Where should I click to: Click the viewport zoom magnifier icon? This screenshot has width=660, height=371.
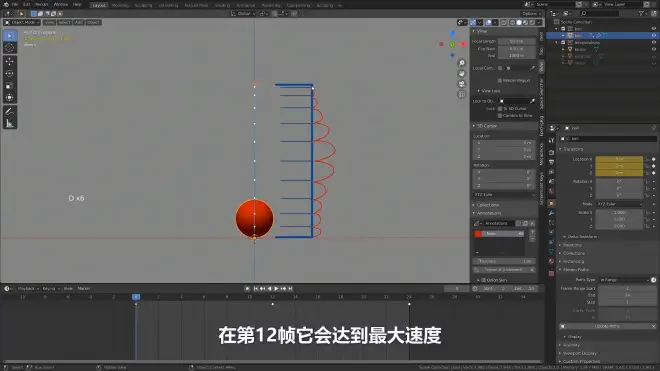(462, 63)
